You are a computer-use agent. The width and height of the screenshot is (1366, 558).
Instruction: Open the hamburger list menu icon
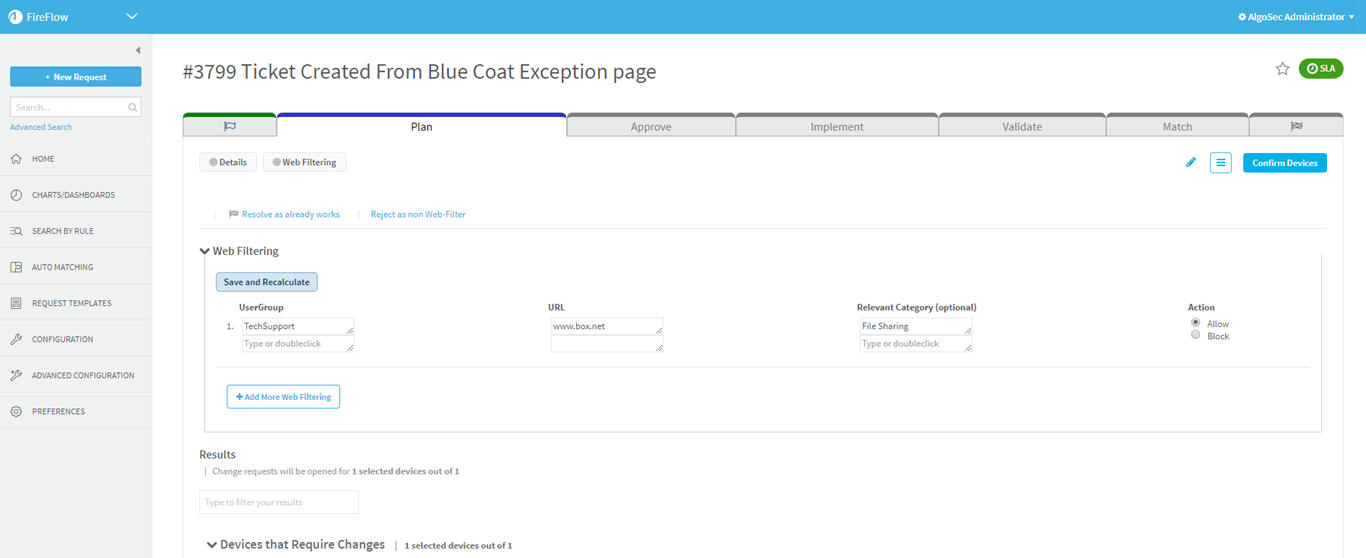click(1220, 163)
